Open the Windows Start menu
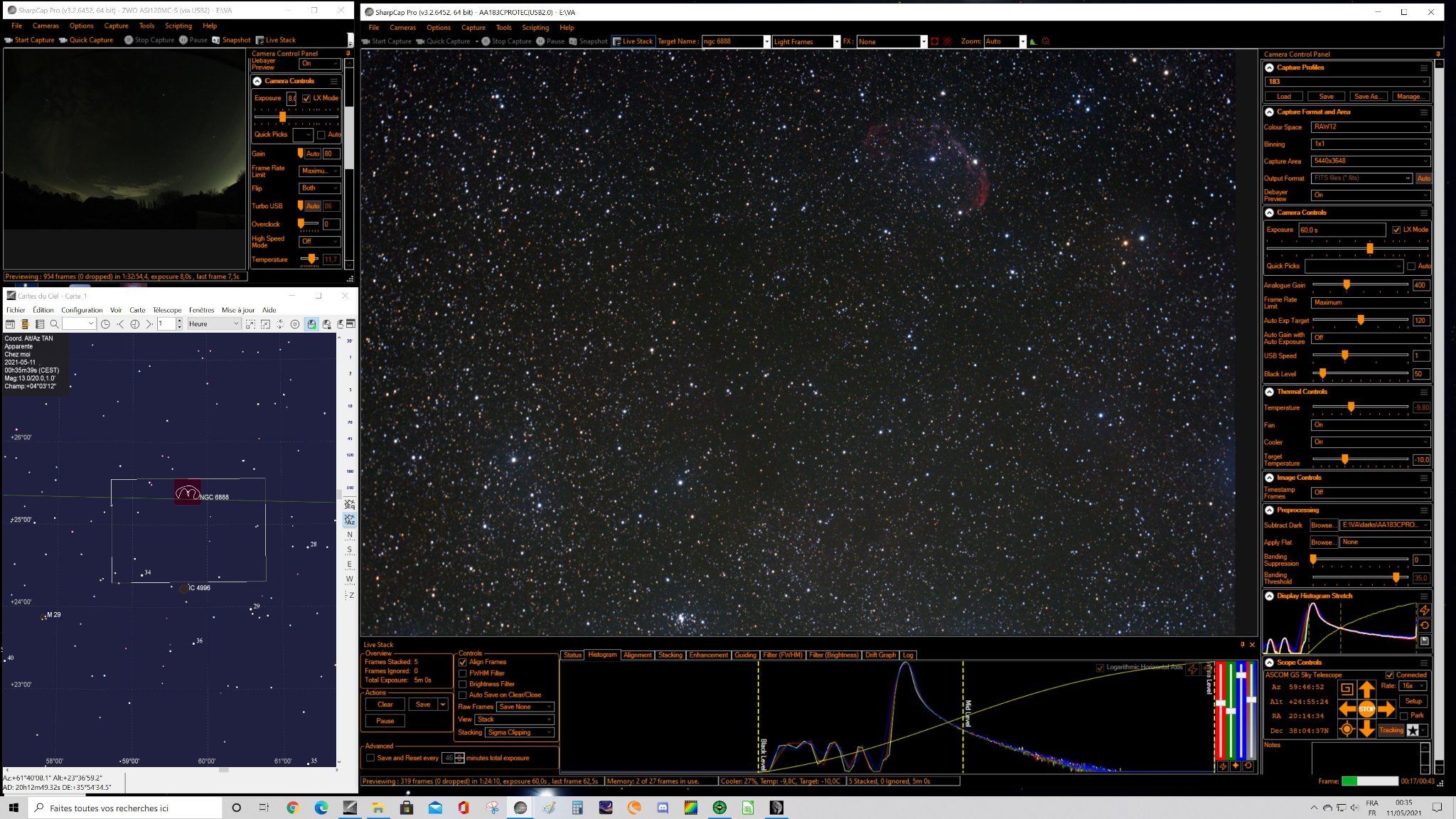1456x819 pixels. pos(14,808)
